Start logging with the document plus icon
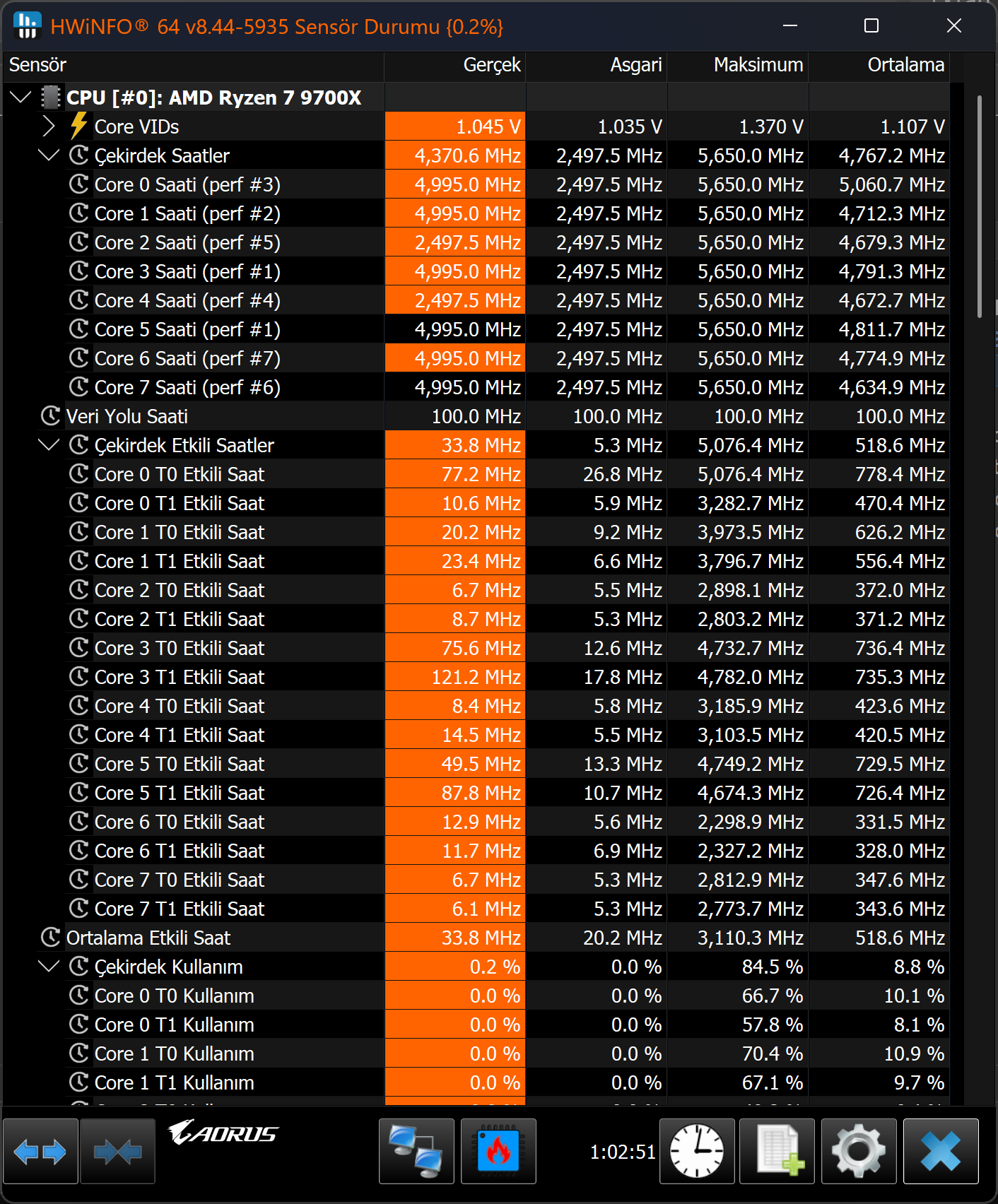Screen dimensions: 998x1204 pos(777,1152)
